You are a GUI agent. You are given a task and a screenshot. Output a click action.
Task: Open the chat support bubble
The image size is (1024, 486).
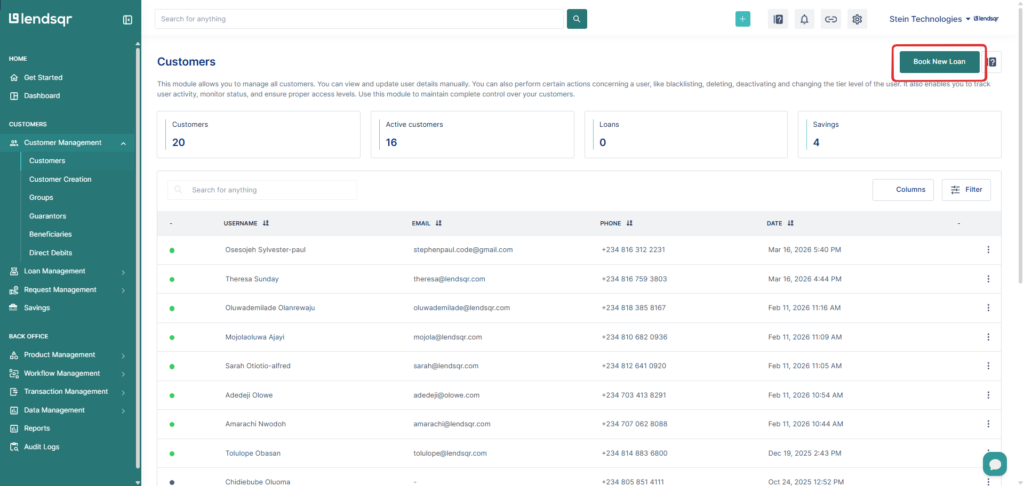pyautogui.click(x=994, y=464)
